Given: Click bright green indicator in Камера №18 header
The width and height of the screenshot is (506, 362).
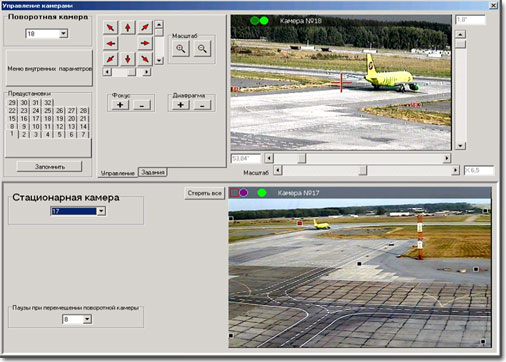Looking at the screenshot, I should [264, 21].
